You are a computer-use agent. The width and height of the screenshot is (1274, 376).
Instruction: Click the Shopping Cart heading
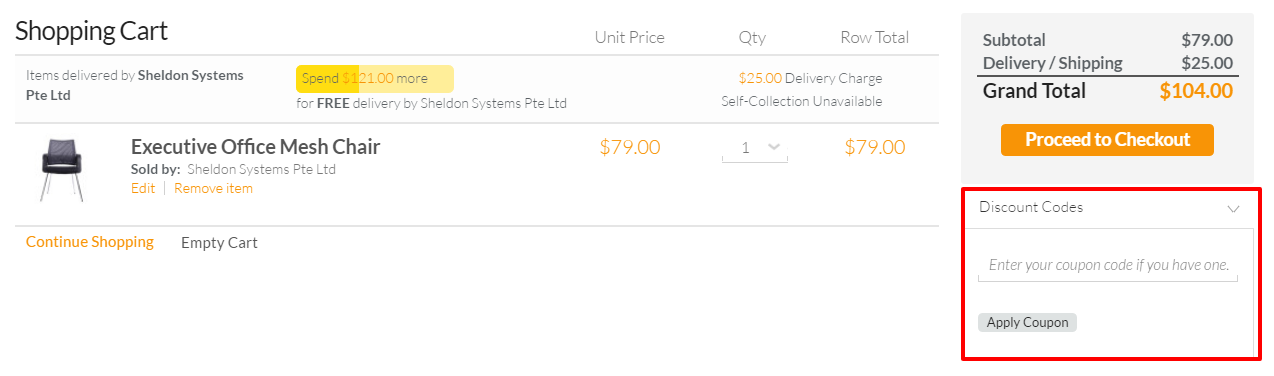click(x=92, y=31)
